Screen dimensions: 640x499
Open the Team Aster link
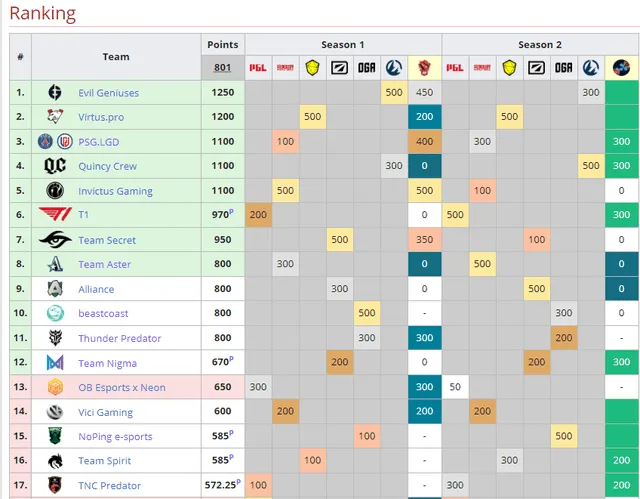pyautogui.click(x=104, y=264)
